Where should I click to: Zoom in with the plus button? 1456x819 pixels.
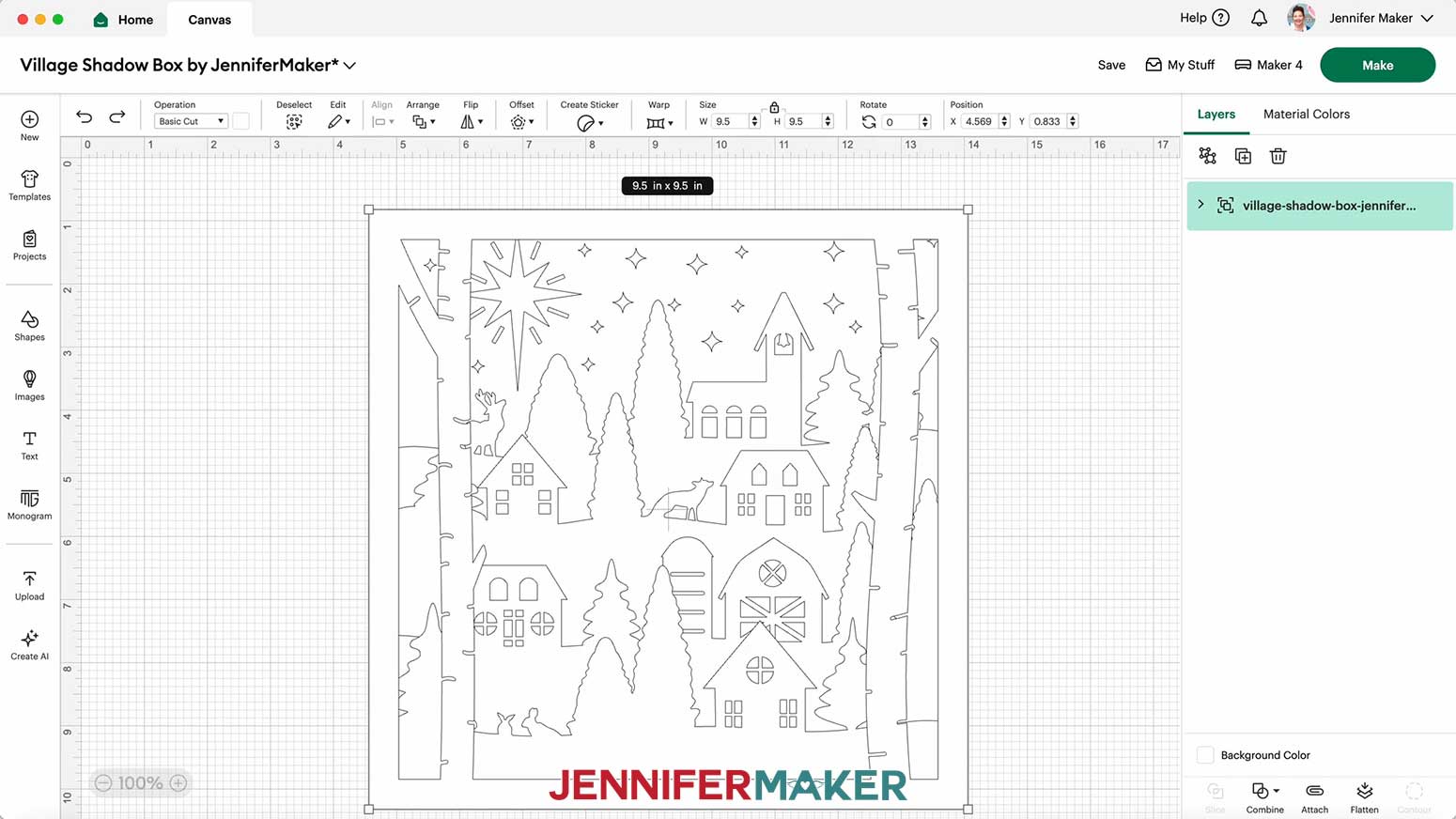178,782
